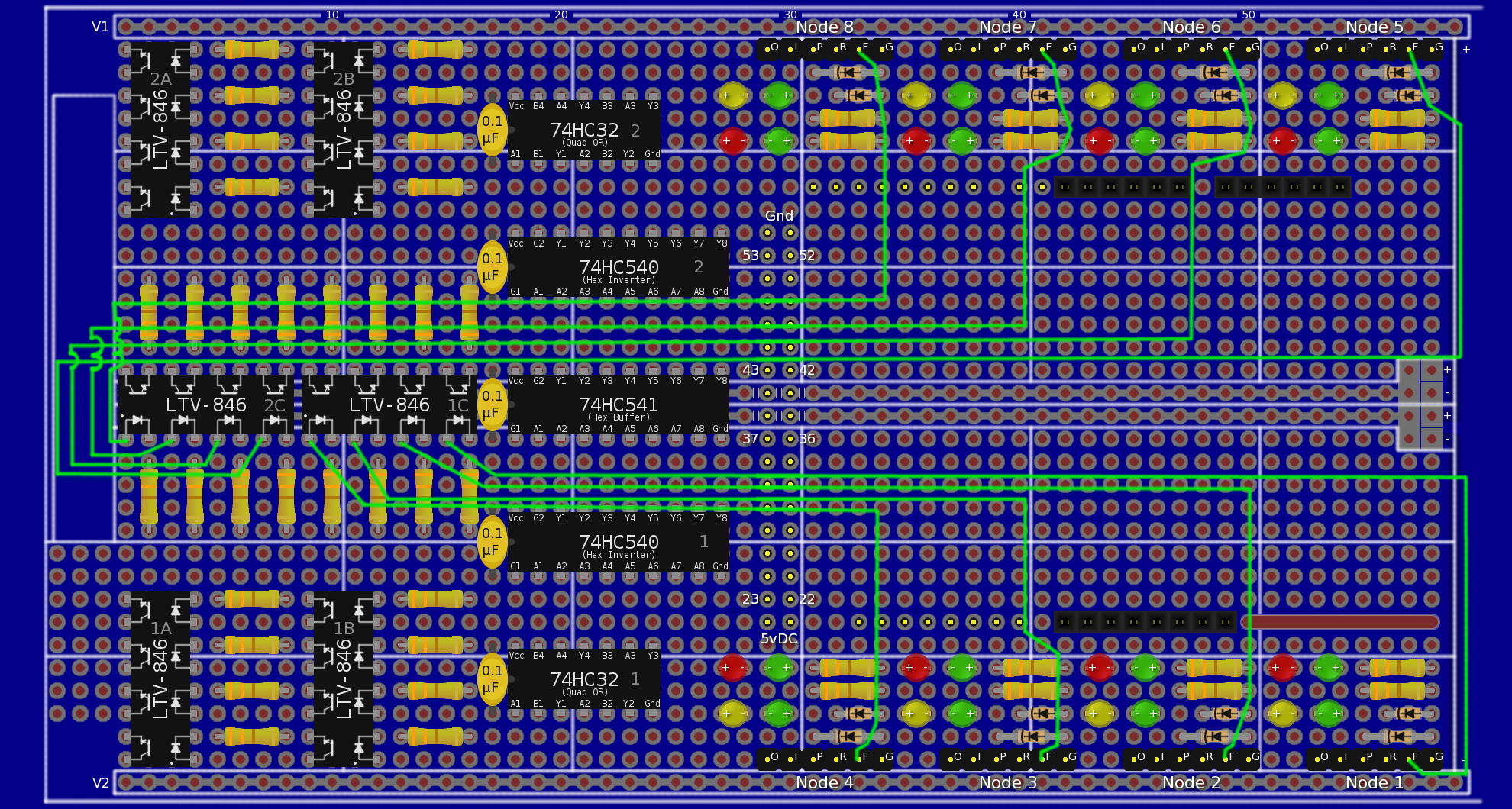
Task: Click the 0.1 µF capacitor beside 74HC541
Action: pyautogui.click(x=492, y=404)
